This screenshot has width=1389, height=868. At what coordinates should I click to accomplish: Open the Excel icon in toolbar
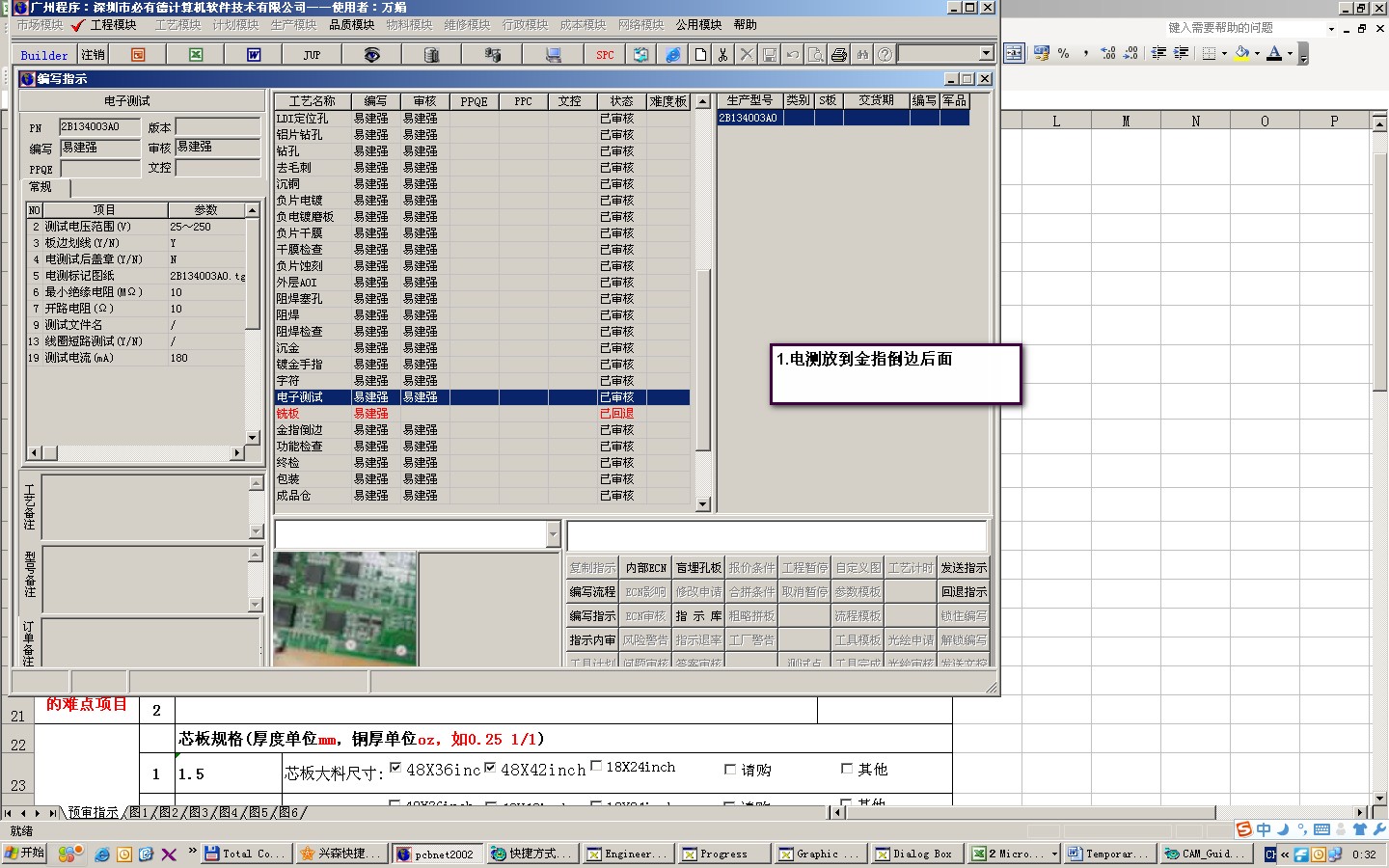tap(196, 55)
